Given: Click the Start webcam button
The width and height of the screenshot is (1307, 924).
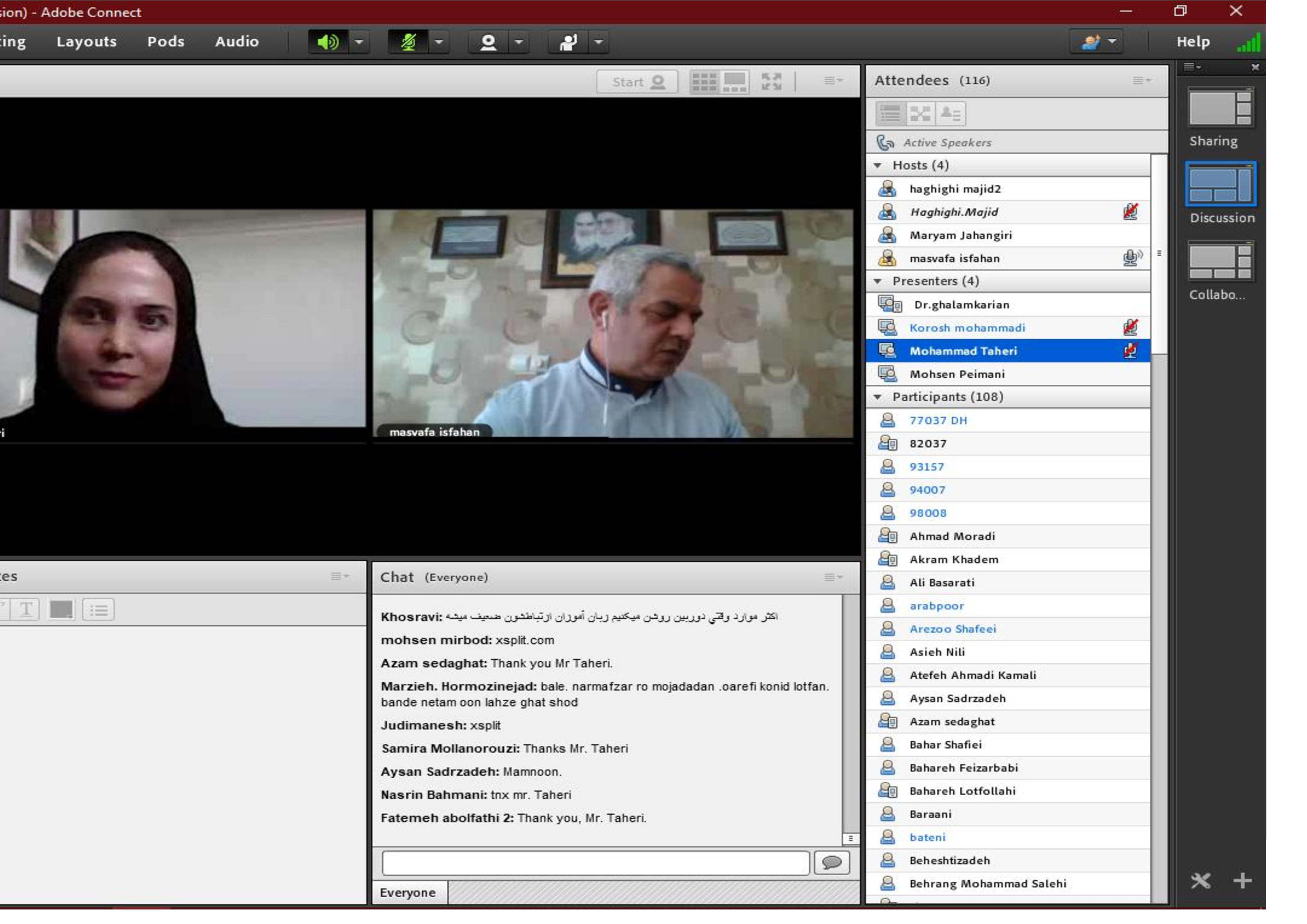Looking at the screenshot, I should point(637,82).
